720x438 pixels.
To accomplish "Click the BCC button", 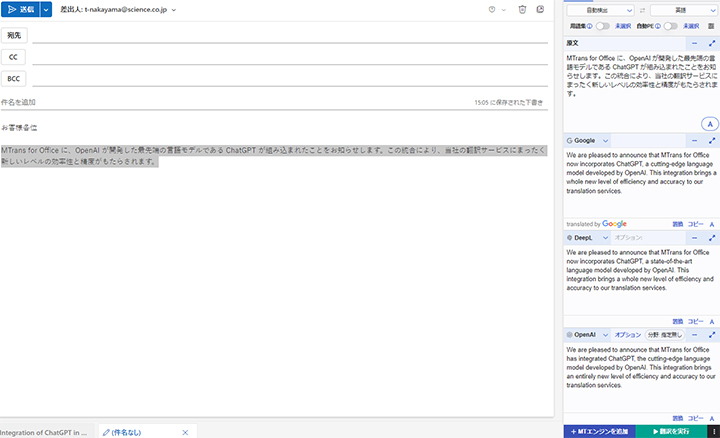I will (14, 79).
